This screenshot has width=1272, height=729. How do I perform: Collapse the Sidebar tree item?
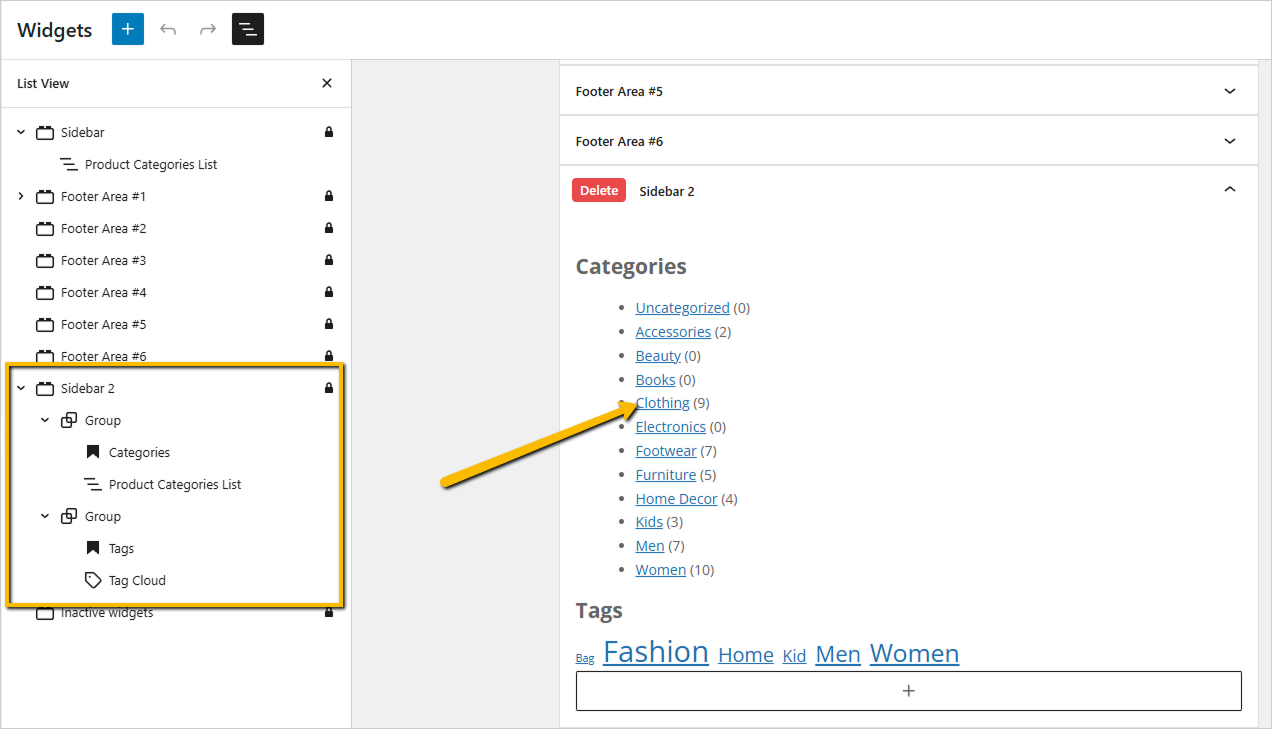click(x=21, y=132)
